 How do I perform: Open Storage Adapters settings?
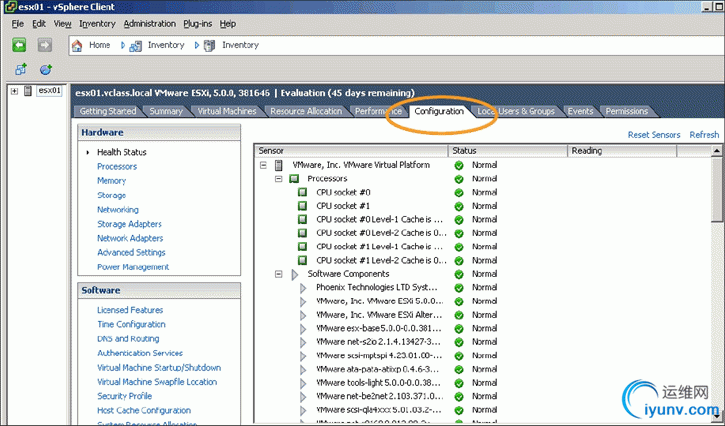coord(129,224)
